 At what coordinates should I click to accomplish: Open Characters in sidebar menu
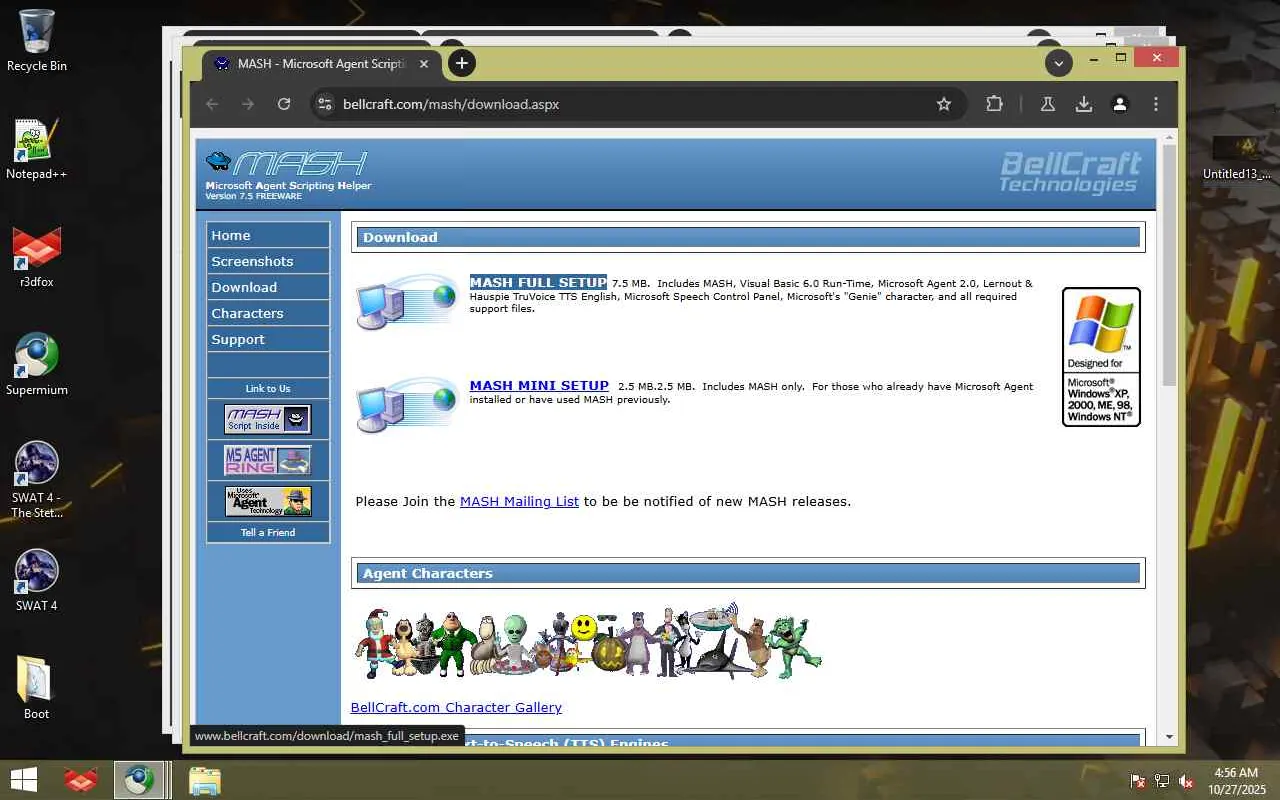tap(268, 313)
